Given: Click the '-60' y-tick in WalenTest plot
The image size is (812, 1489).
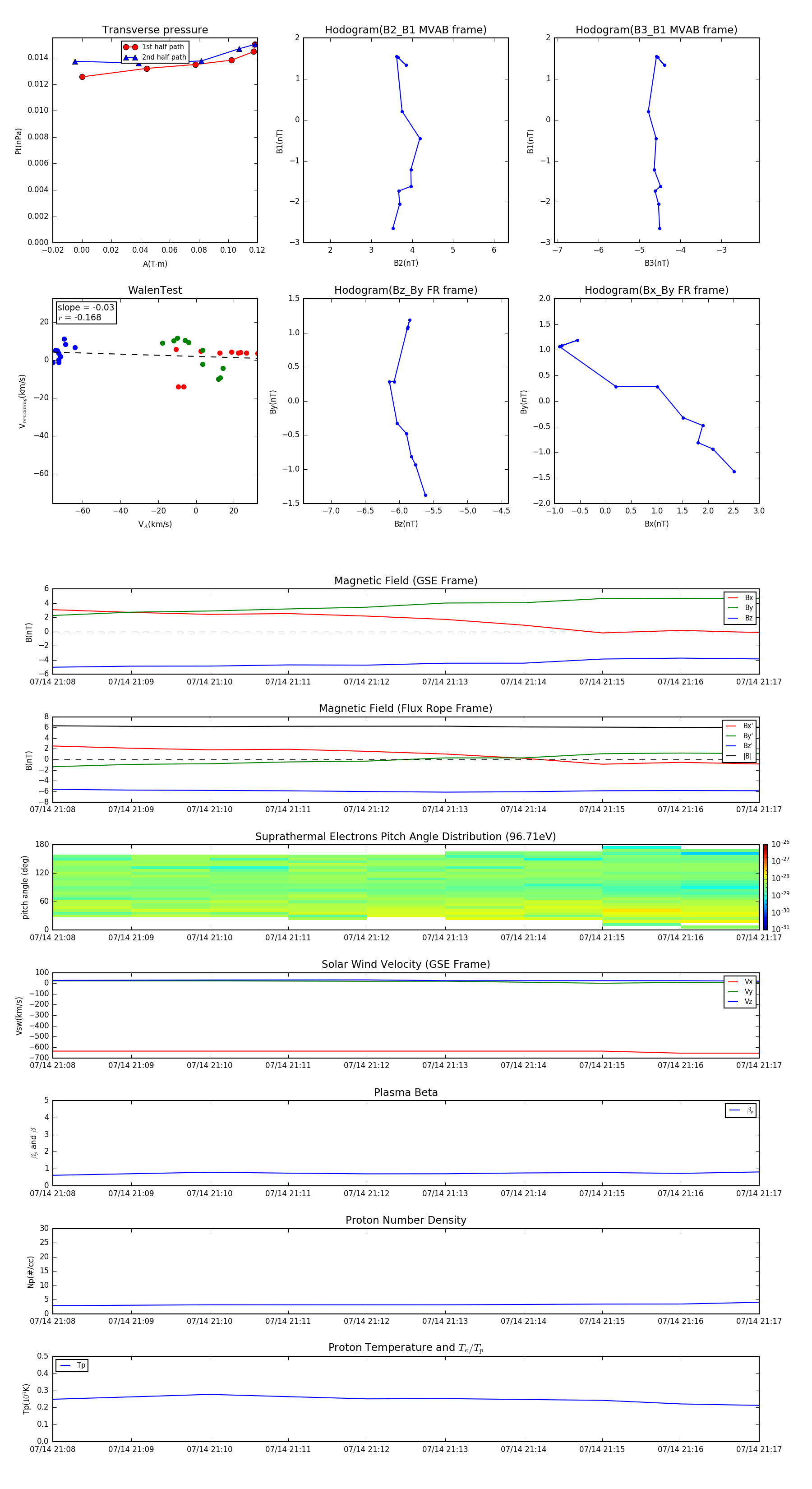Looking at the screenshot, I should tap(41, 474).
